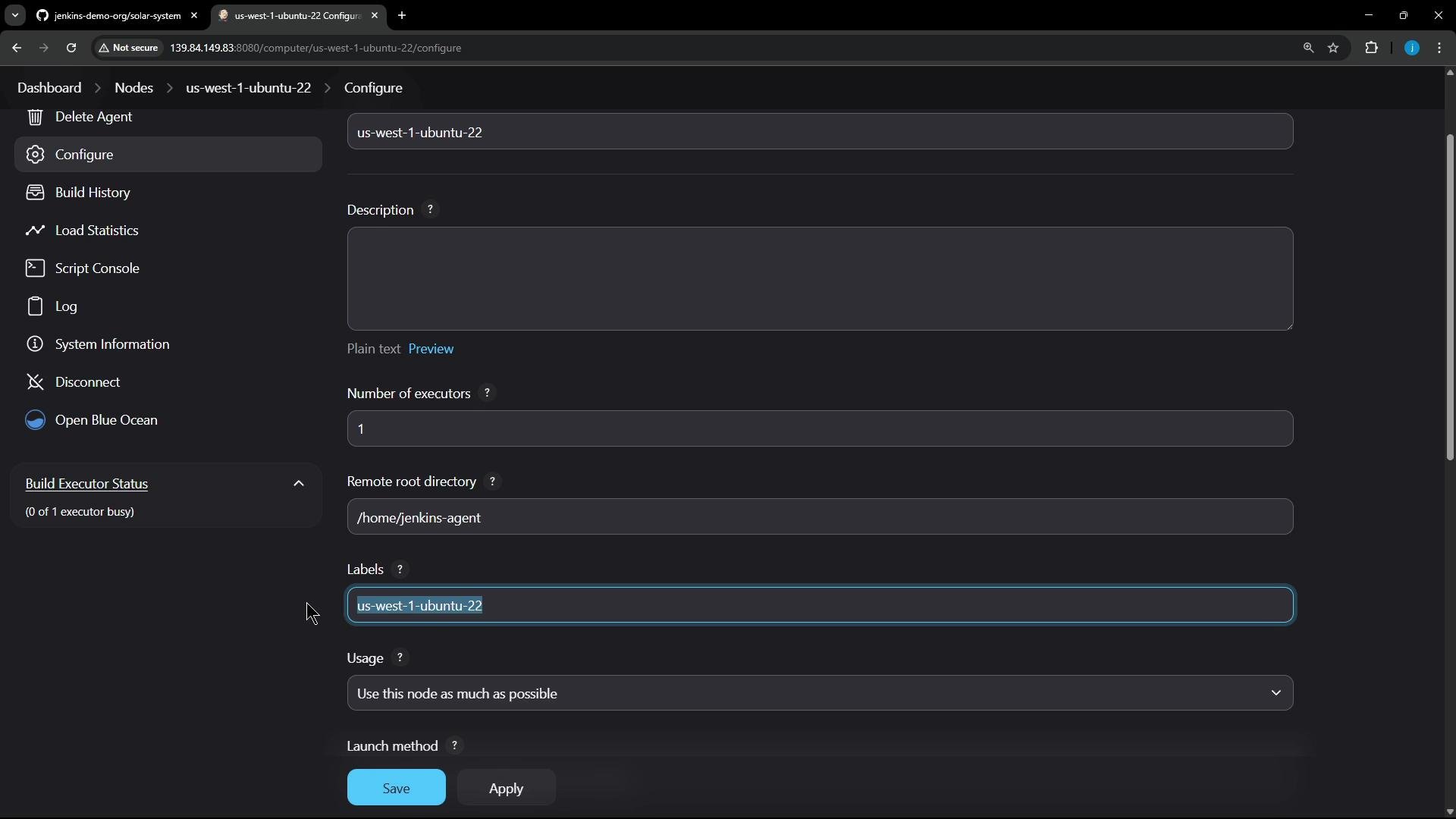Switch to the jenkins-demo-org/solar-system tab
The height and width of the screenshot is (819, 1456).
click(118, 15)
